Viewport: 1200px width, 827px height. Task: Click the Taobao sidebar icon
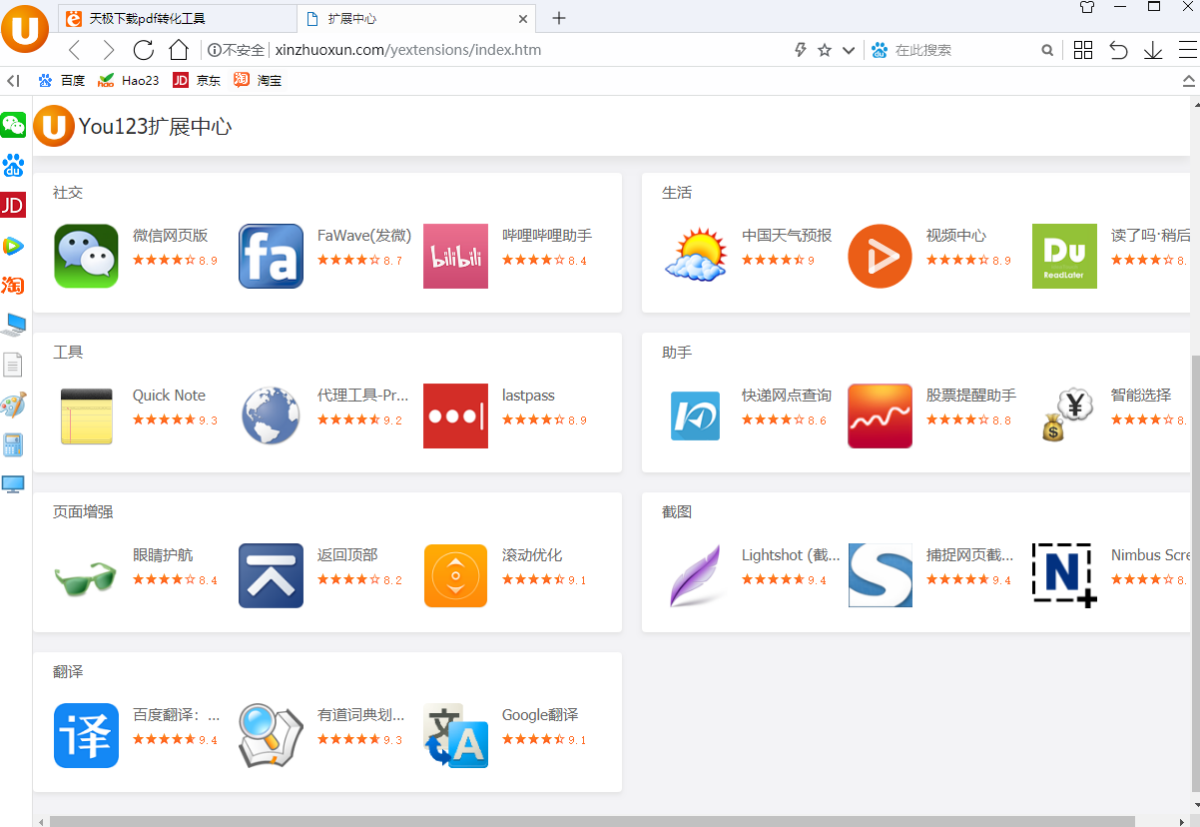[x=13, y=285]
